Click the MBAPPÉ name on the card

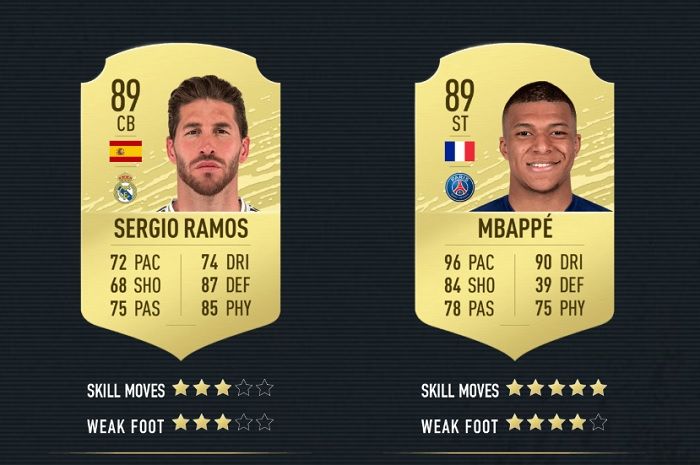click(x=515, y=226)
